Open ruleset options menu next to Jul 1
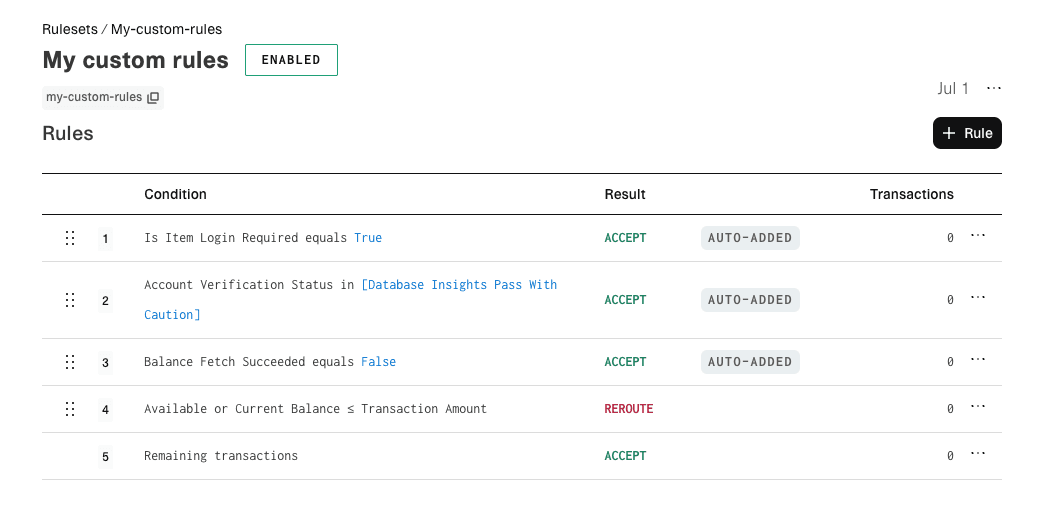The width and height of the screenshot is (1050, 515). pos(994,88)
